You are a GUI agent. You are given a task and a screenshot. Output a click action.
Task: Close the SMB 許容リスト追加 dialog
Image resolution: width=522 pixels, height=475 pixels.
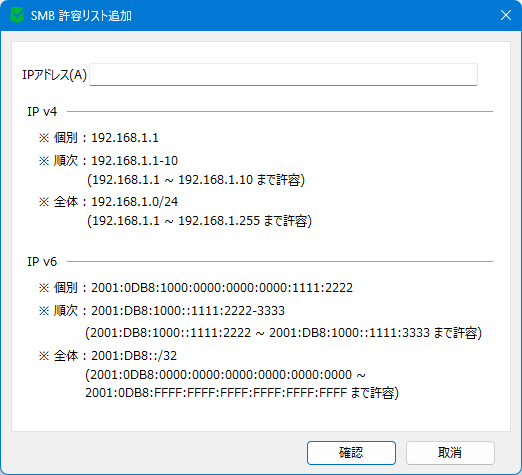(506, 15)
